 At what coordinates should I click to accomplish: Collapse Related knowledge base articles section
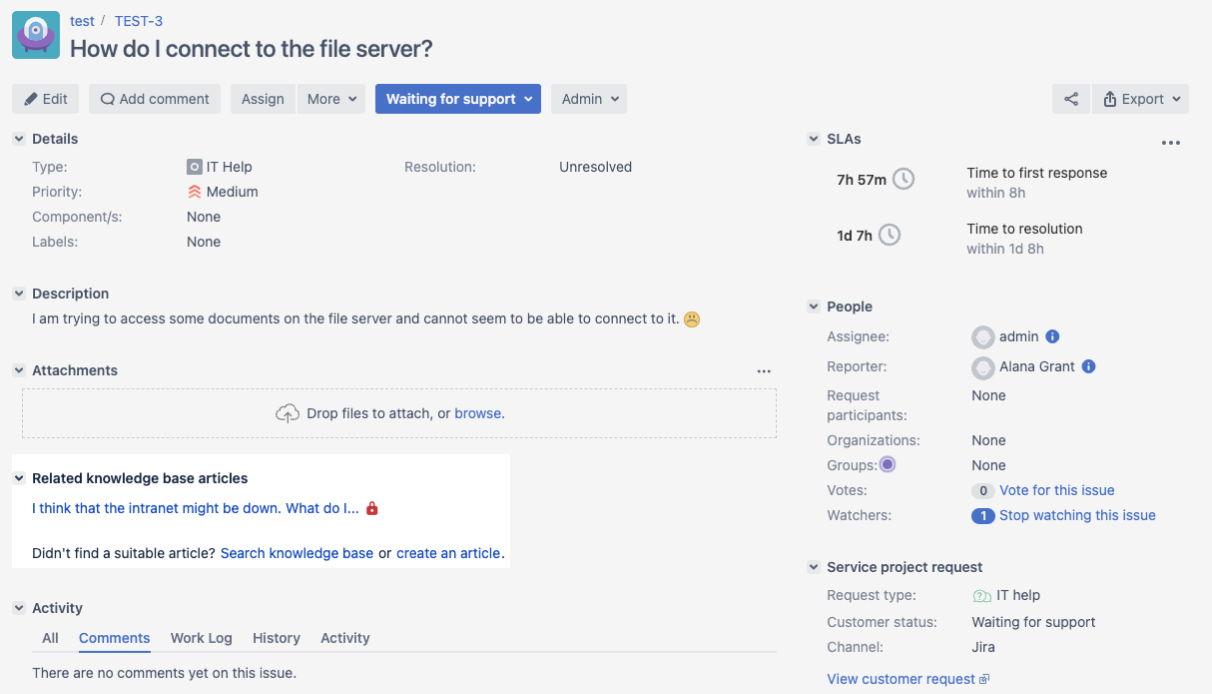tap(19, 479)
